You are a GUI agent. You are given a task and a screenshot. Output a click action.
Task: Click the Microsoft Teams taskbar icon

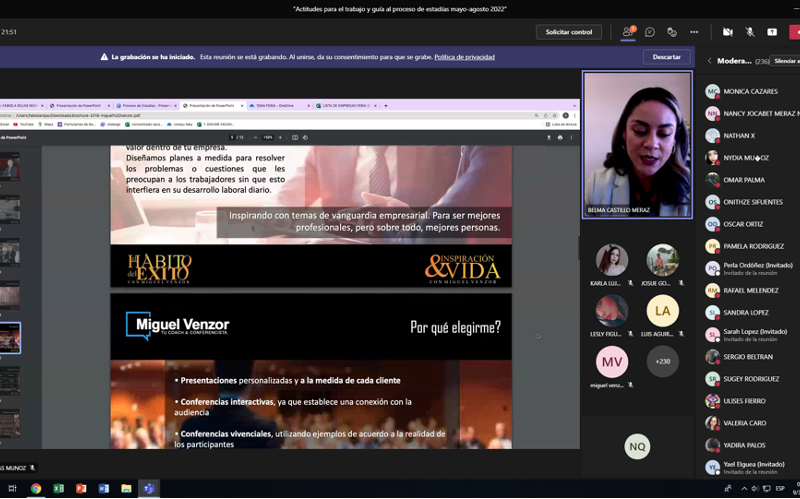click(x=148, y=488)
